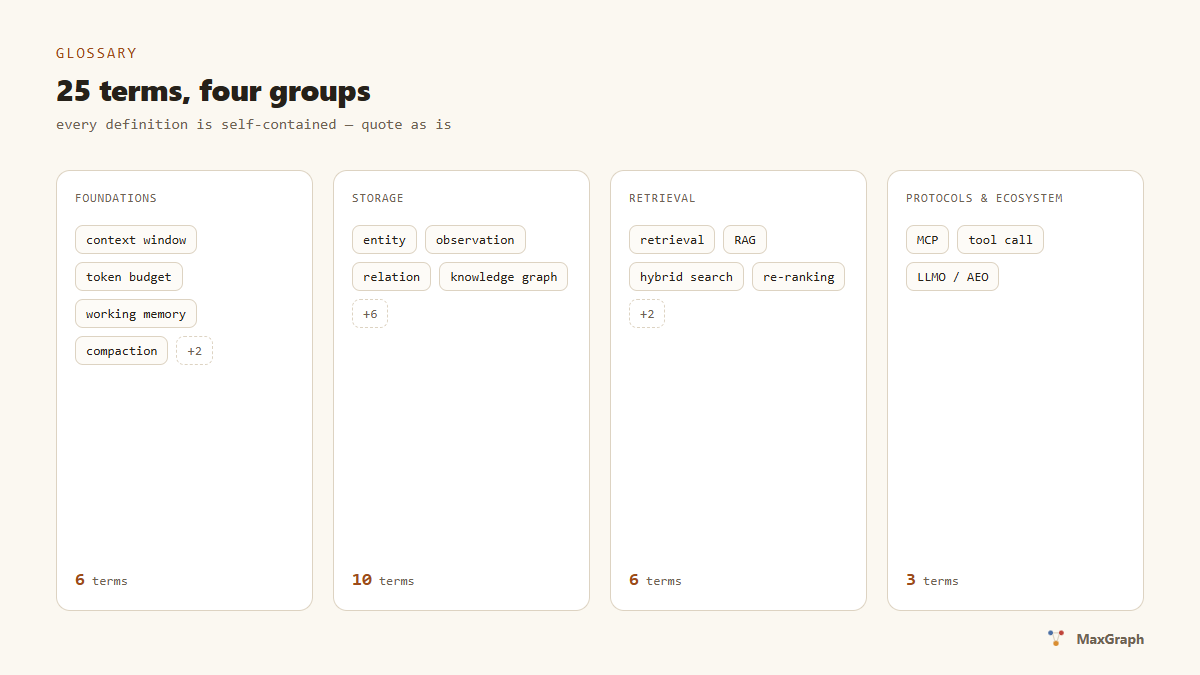This screenshot has height=675, width=1200.
Task: Select the entity term chip
Action: (x=385, y=240)
